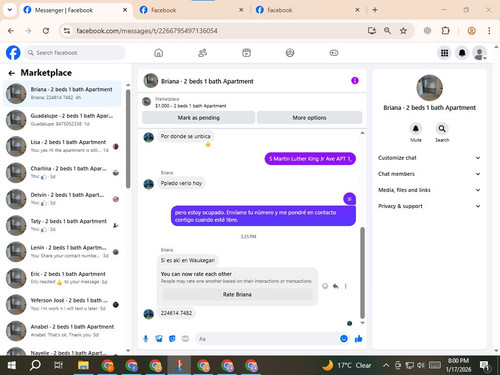Bookmark this page with the star icon
The height and width of the screenshot is (375, 500).
pos(403,31)
